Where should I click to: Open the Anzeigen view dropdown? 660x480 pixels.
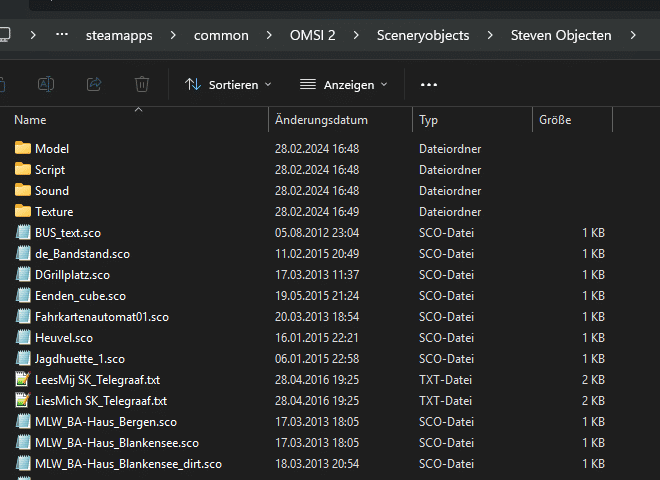click(x=343, y=85)
